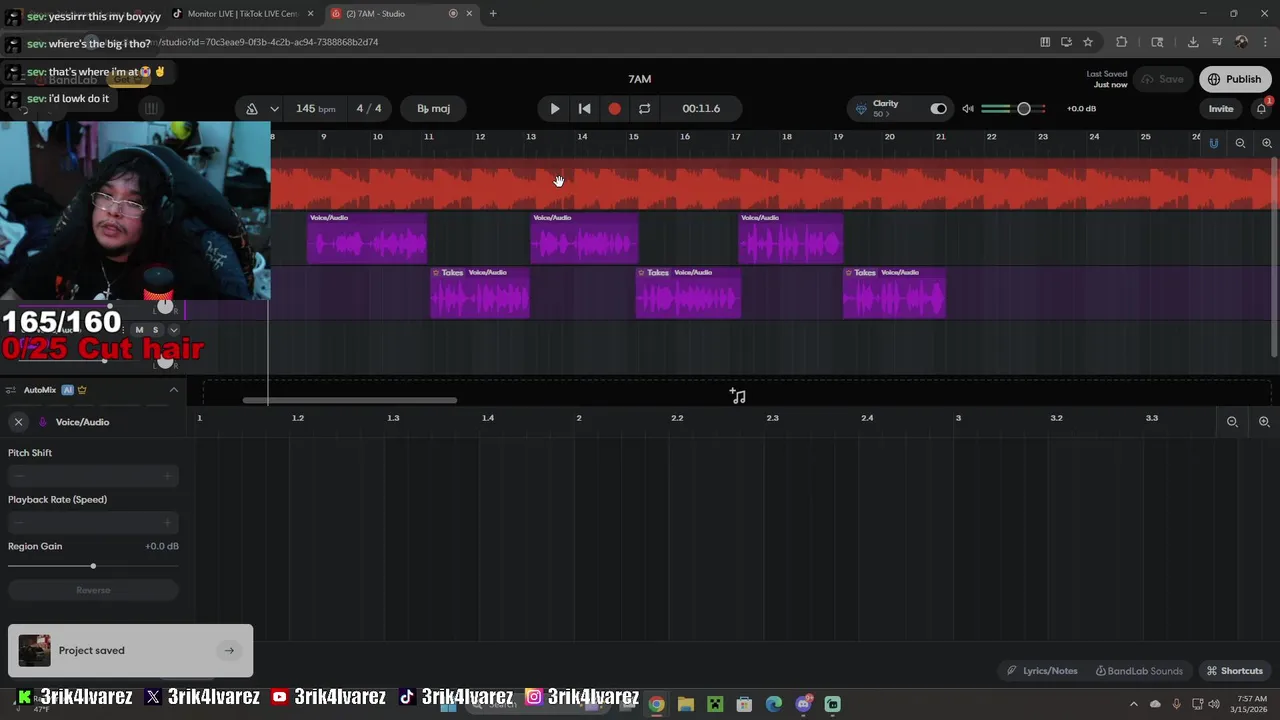Screen dimensions: 1280x720
Task: Open the 4 / 4 time signature selector
Action: 369,108
